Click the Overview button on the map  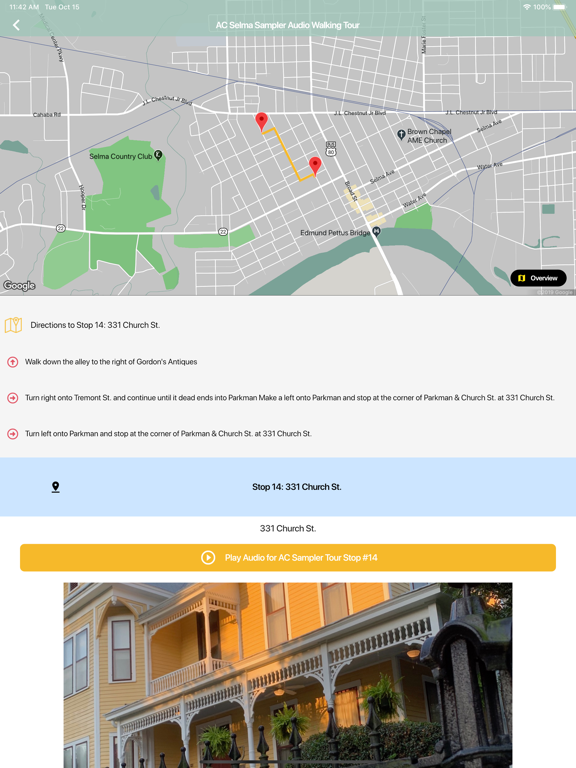538,278
